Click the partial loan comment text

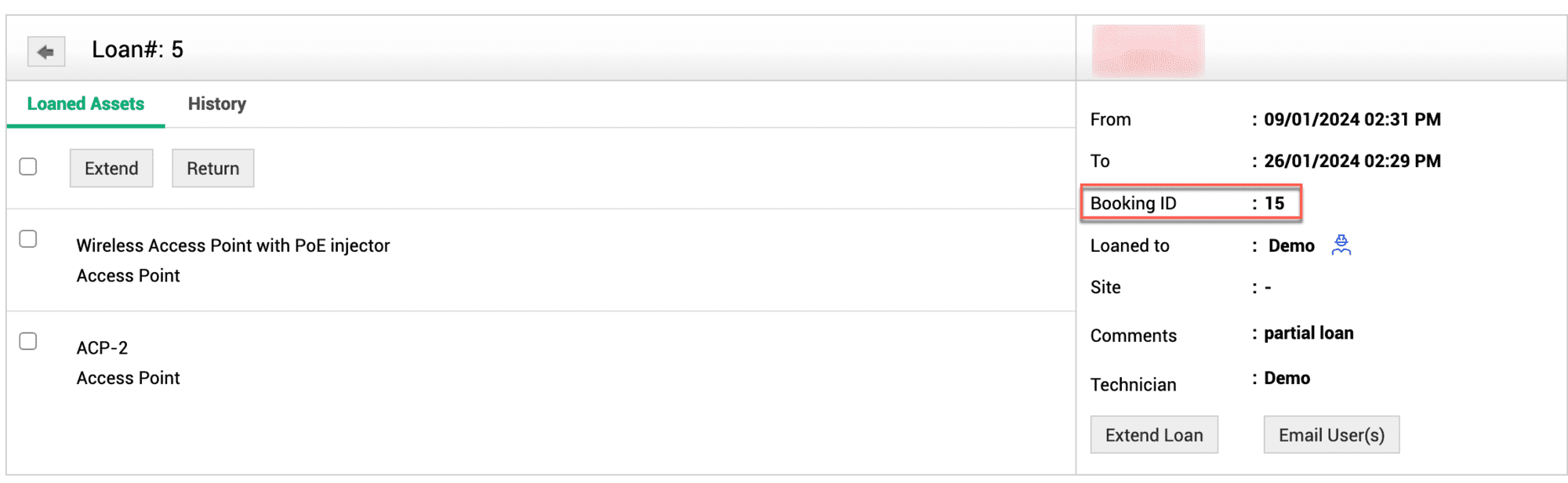(x=1308, y=333)
